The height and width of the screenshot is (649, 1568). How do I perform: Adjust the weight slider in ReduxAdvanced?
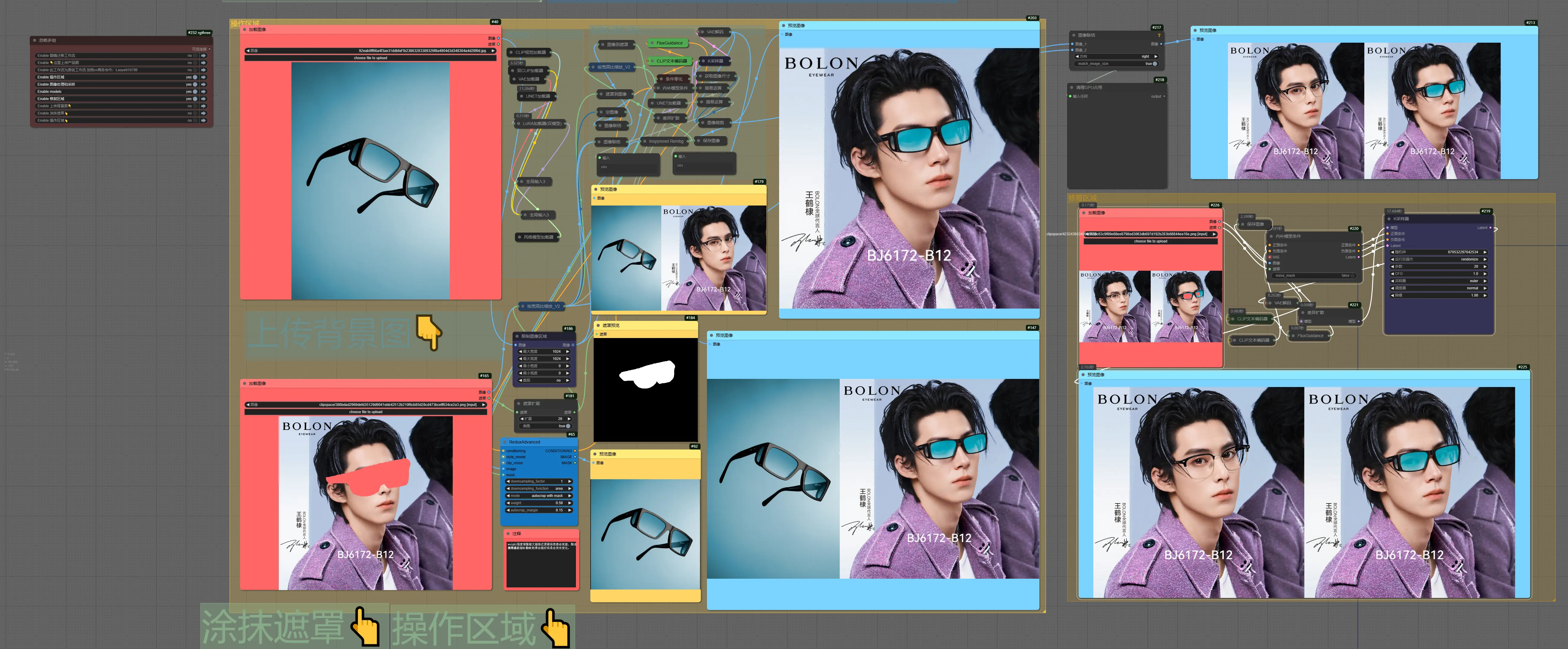[539, 504]
